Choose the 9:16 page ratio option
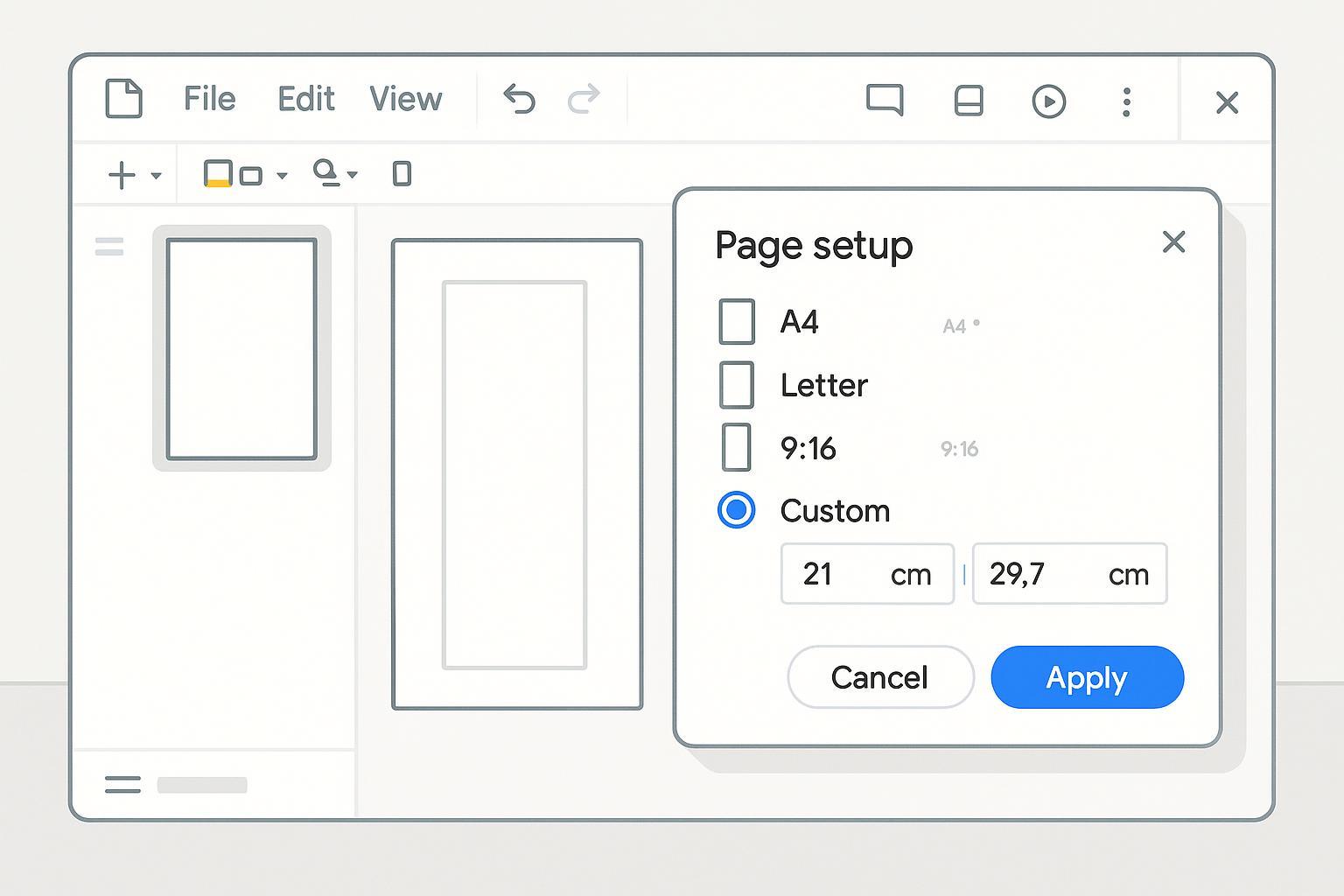 [737, 448]
